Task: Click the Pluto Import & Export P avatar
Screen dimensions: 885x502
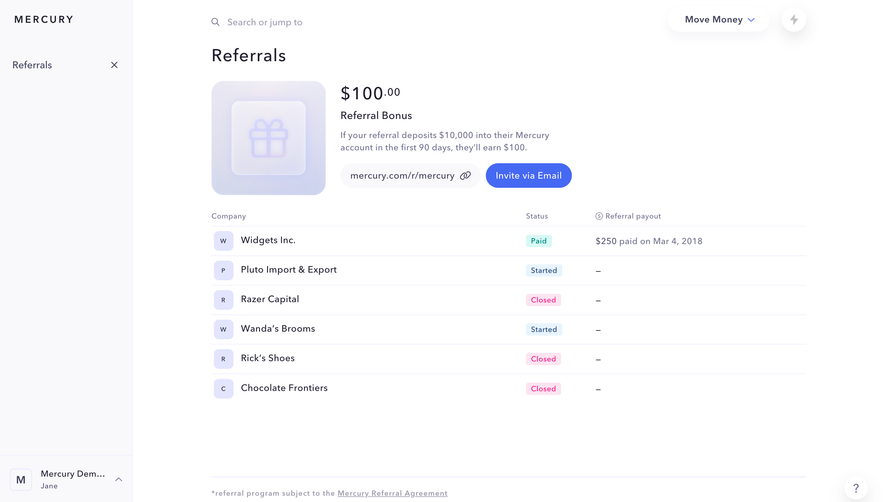Action: pos(224,270)
